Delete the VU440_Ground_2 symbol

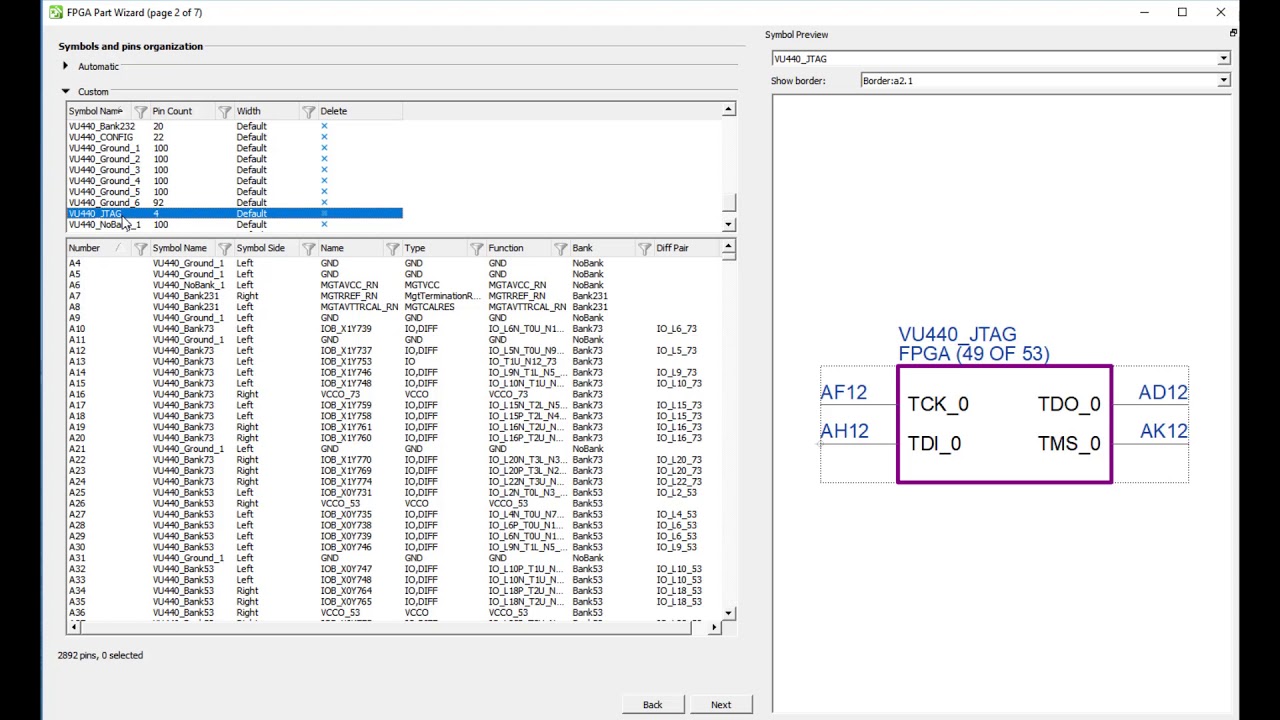click(x=324, y=159)
